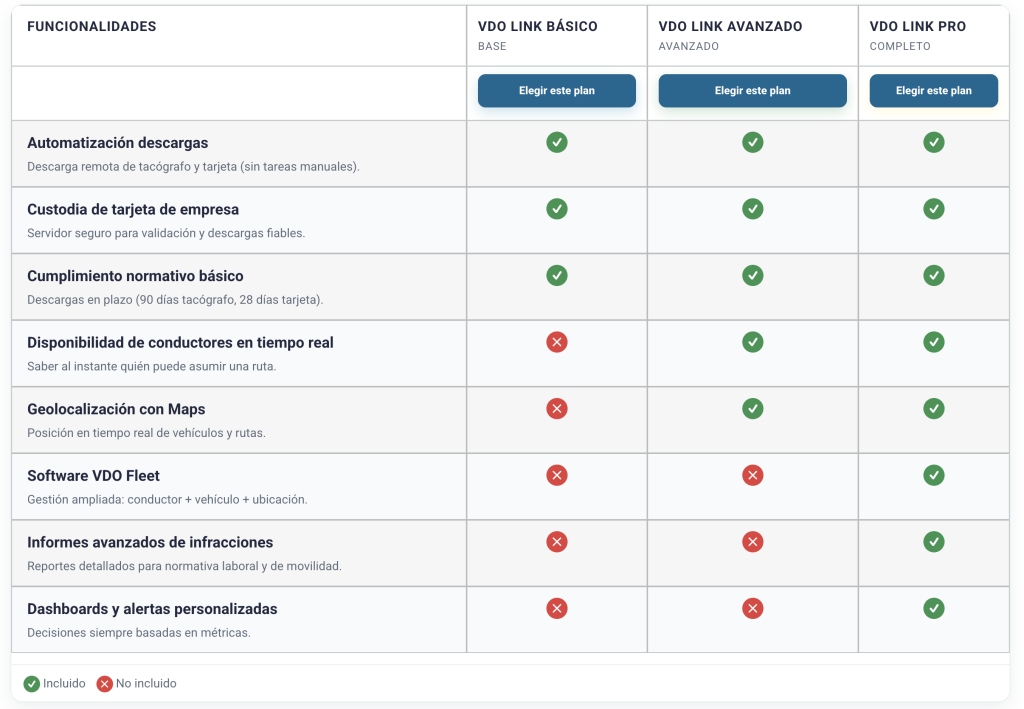Choose the VDO Link Básico plan button
The image size is (1024, 709).
(x=556, y=90)
